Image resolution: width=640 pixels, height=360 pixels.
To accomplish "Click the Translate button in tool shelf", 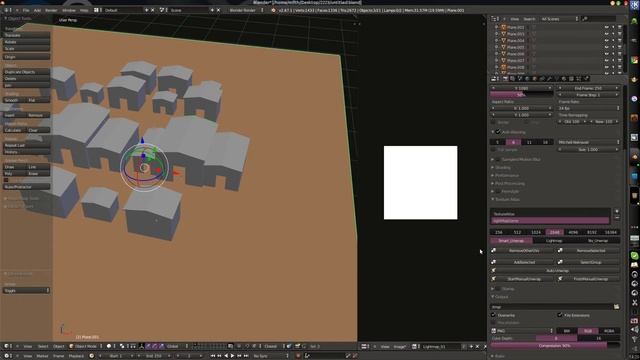I will pyautogui.click(x=27, y=36).
